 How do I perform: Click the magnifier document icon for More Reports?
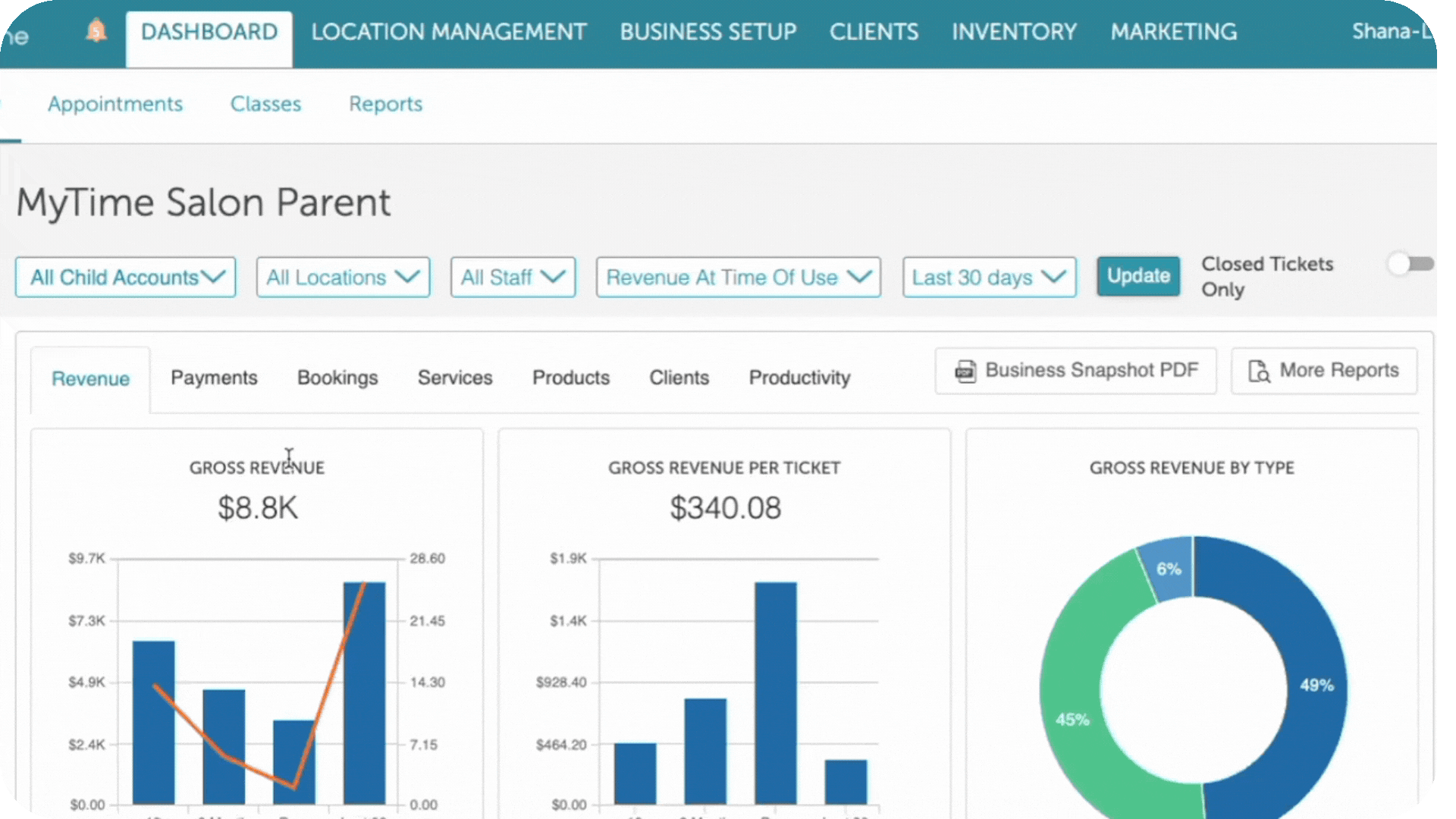1259,371
